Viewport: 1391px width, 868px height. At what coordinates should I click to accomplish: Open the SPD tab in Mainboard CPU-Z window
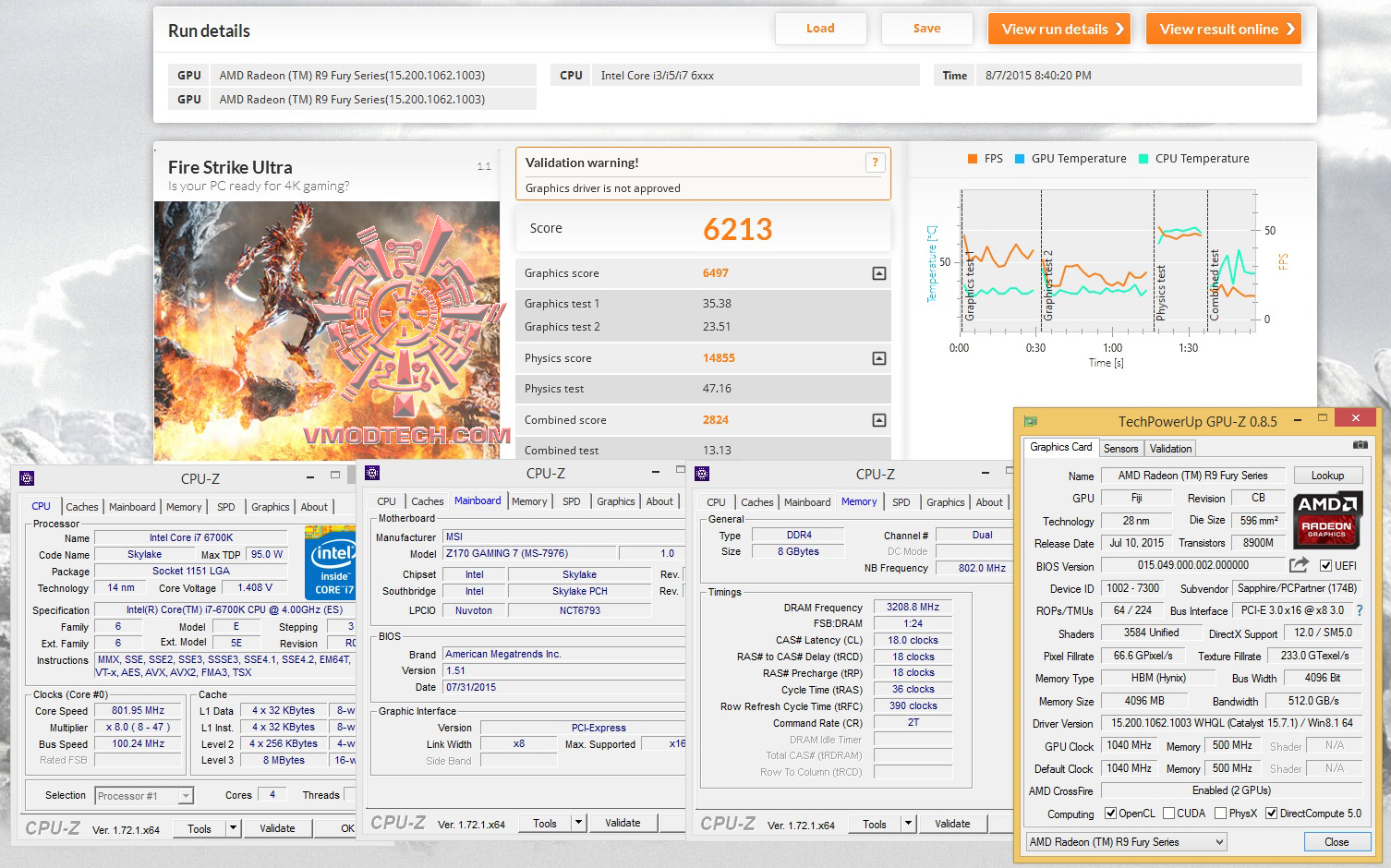572,501
